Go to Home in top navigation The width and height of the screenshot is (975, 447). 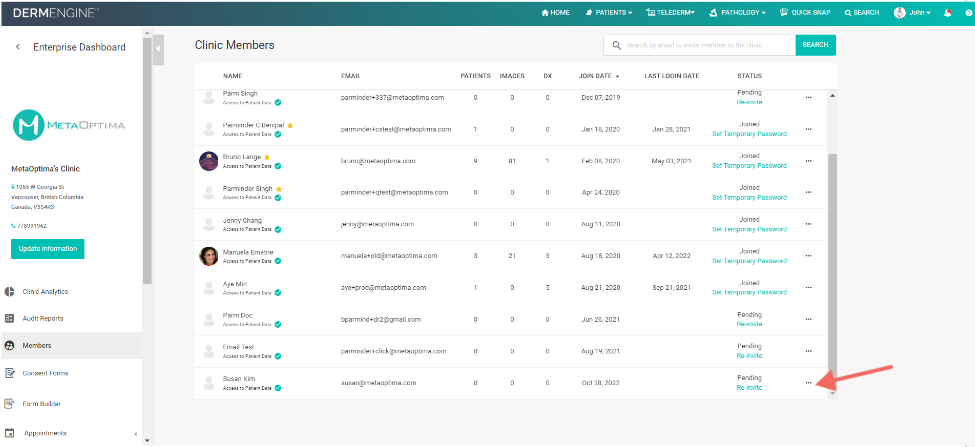pyautogui.click(x=555, y=12)
